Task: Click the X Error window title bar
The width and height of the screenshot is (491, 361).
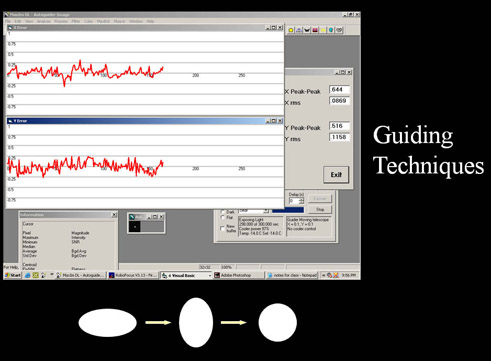Action: click(145, 28)
